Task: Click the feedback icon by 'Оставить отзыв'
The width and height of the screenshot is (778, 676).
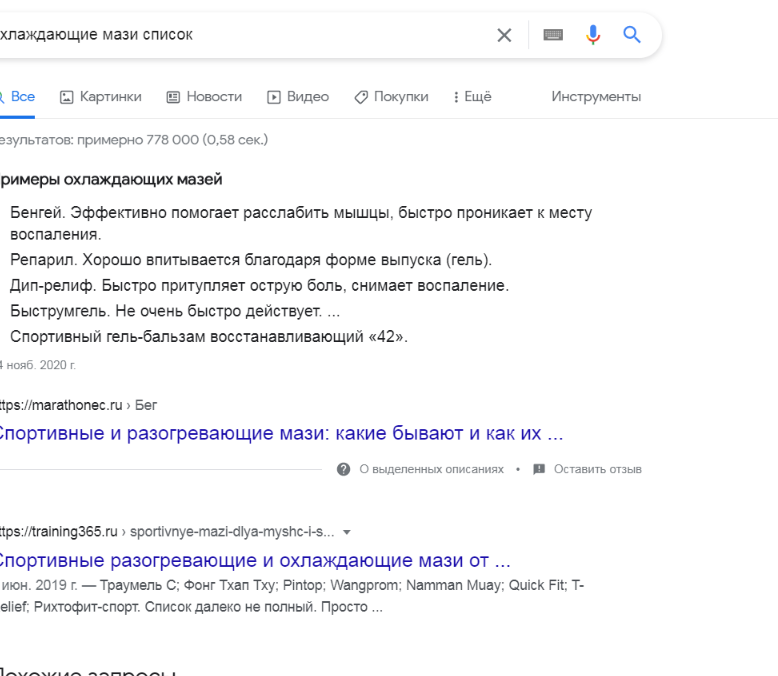Action: 539,469
